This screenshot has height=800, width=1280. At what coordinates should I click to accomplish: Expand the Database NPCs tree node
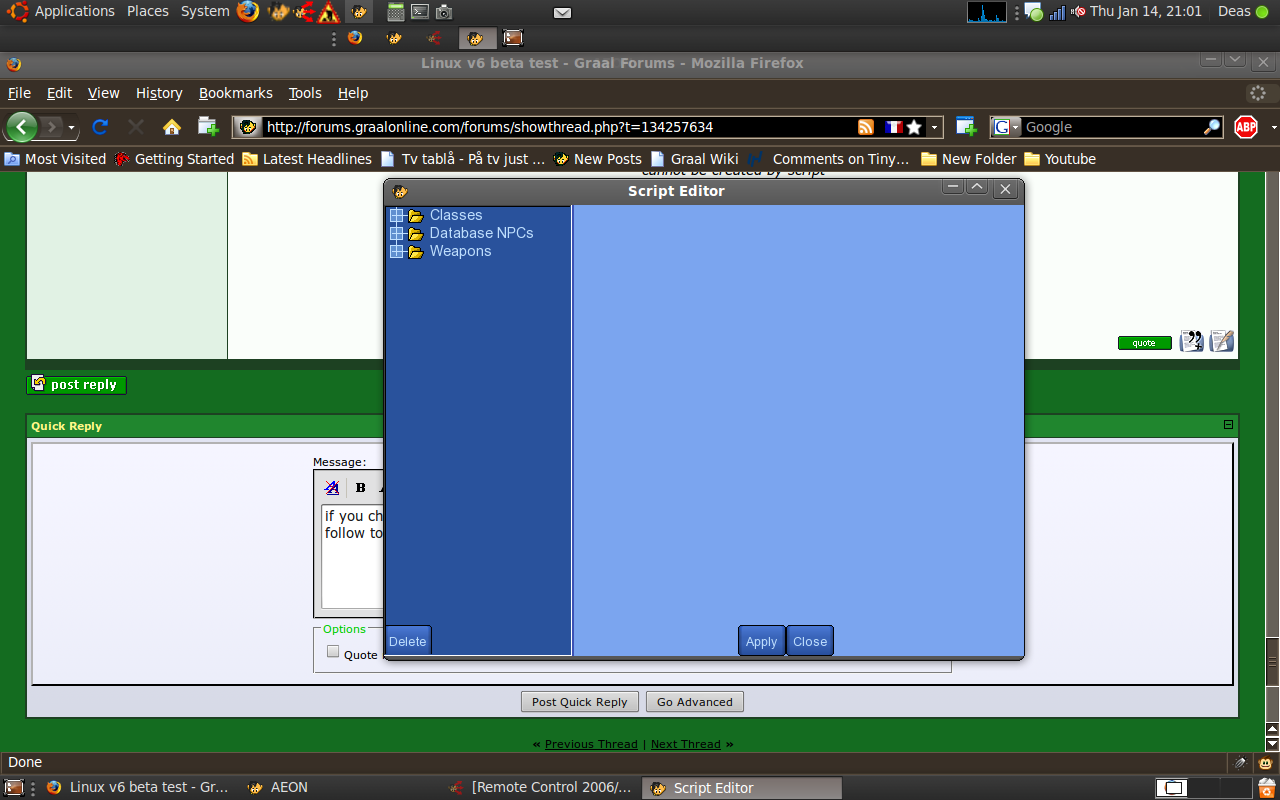[397, 234]
